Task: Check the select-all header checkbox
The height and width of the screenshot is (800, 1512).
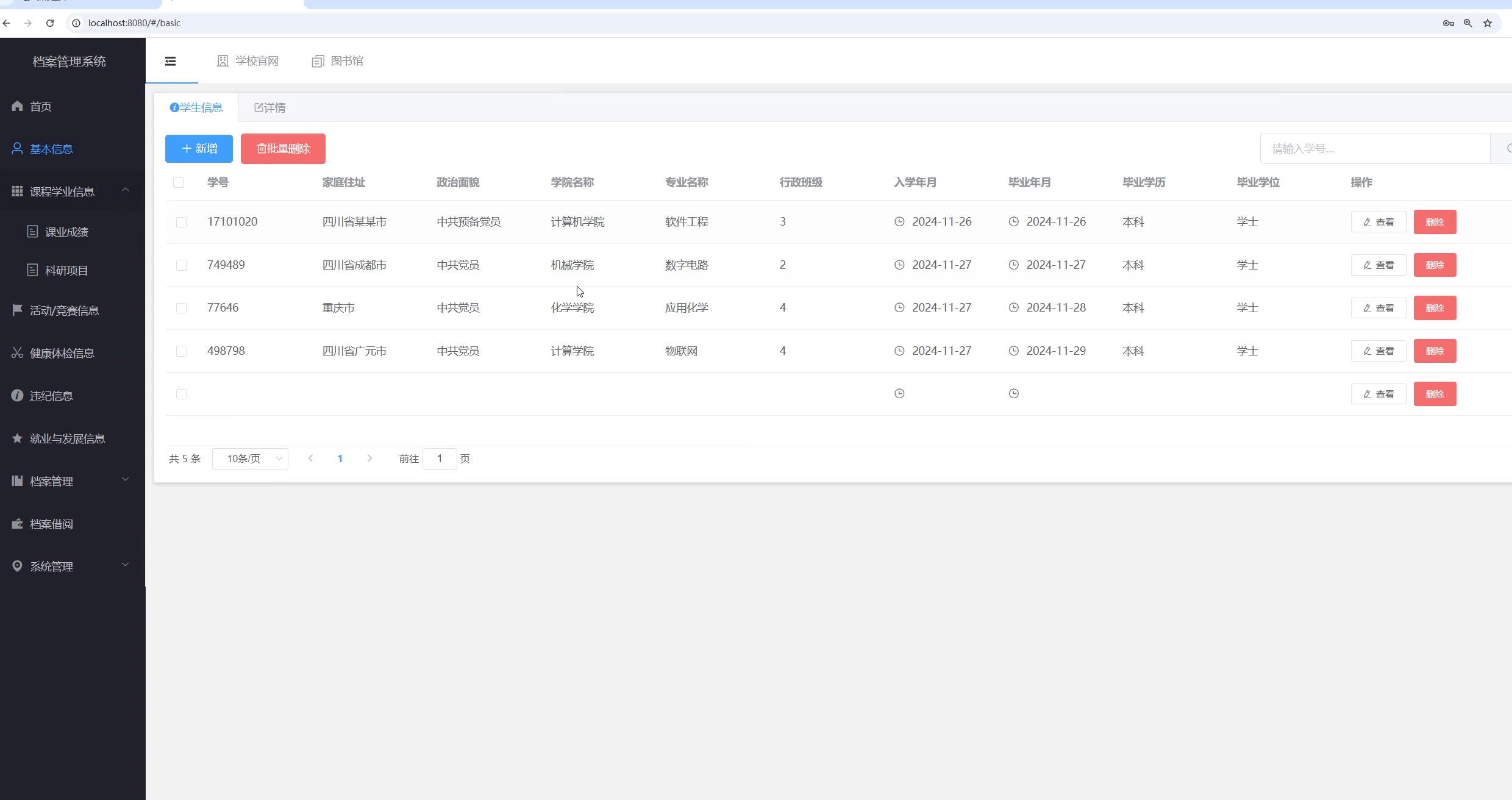Action: coord(179,183)
